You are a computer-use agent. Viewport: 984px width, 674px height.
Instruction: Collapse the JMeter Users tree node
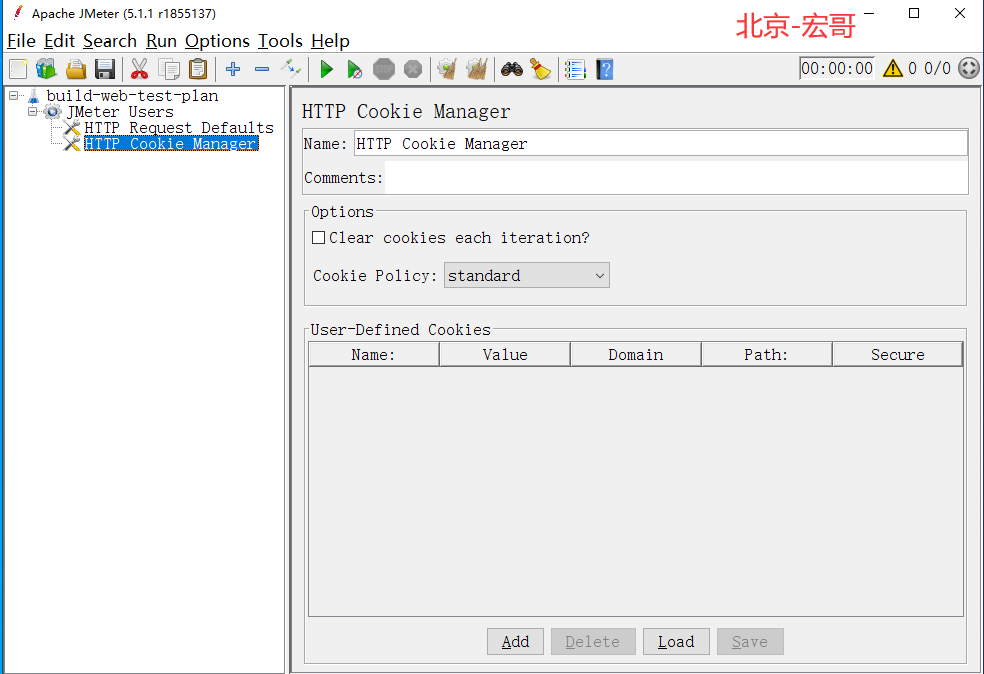coord(32,112)
